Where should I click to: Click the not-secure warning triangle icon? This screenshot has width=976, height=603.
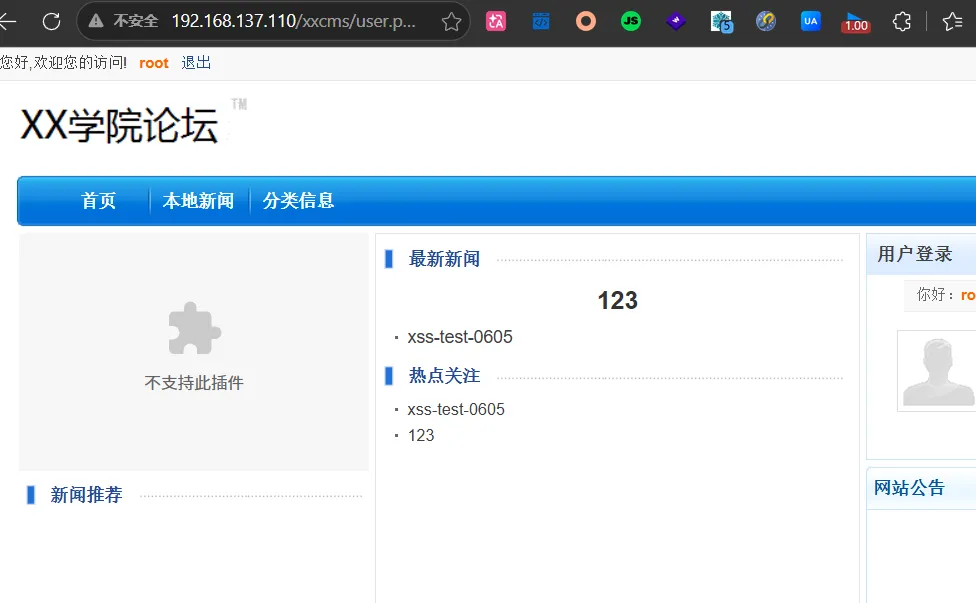pyautogui.click(x=96, y=21)
